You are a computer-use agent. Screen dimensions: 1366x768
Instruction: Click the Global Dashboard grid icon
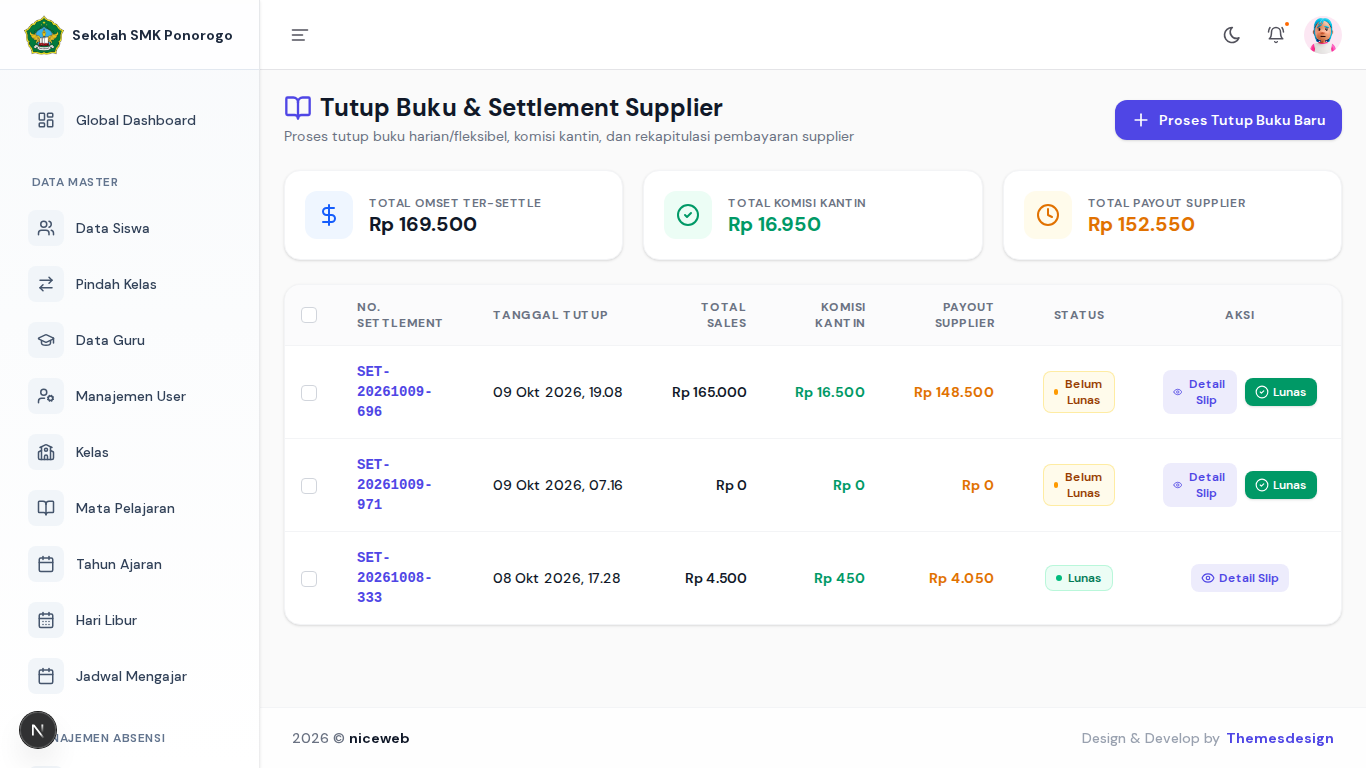click(x=46, y=120)
